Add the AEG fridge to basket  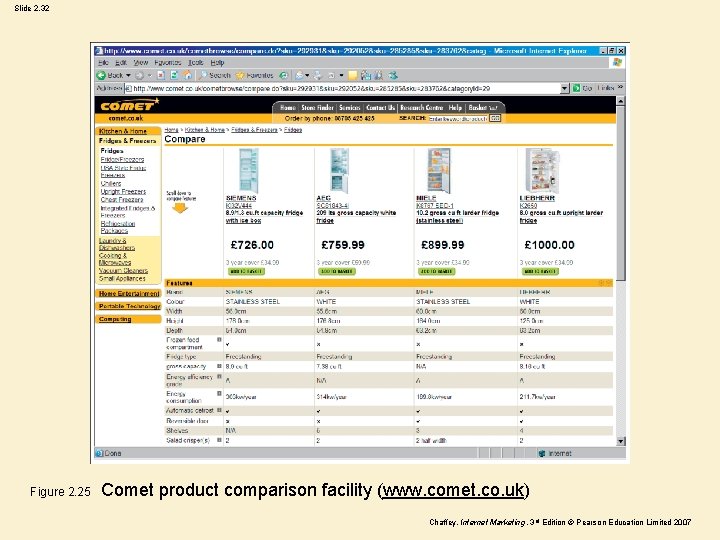coord(337,271)
